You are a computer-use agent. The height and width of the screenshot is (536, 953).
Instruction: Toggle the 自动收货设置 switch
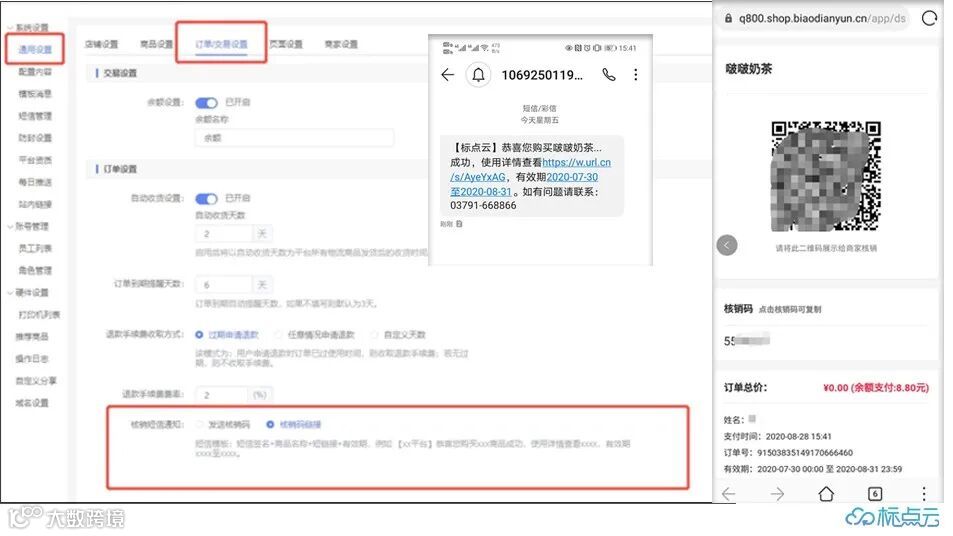(x=207, y=199)
